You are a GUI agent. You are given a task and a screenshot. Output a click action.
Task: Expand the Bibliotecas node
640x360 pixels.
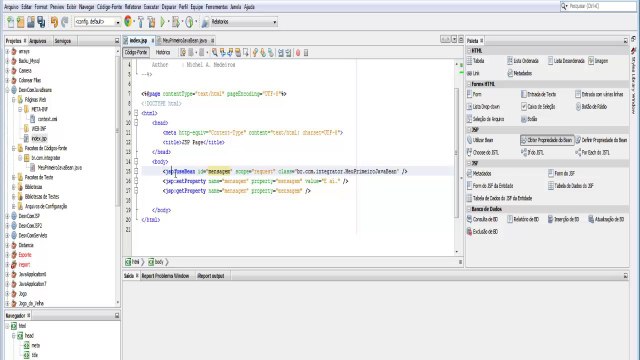click(13, 187)
